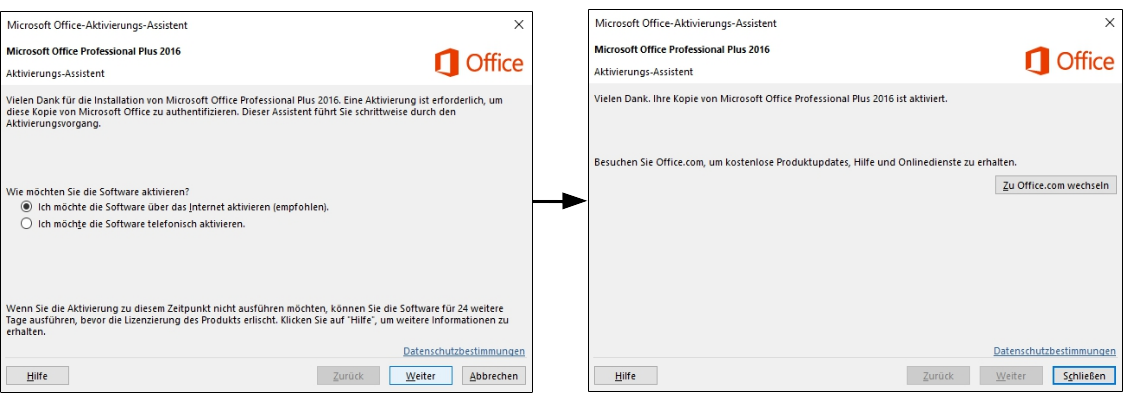
Task: Close the right activated-confirmation dialog with the X
Action: 1109,22
